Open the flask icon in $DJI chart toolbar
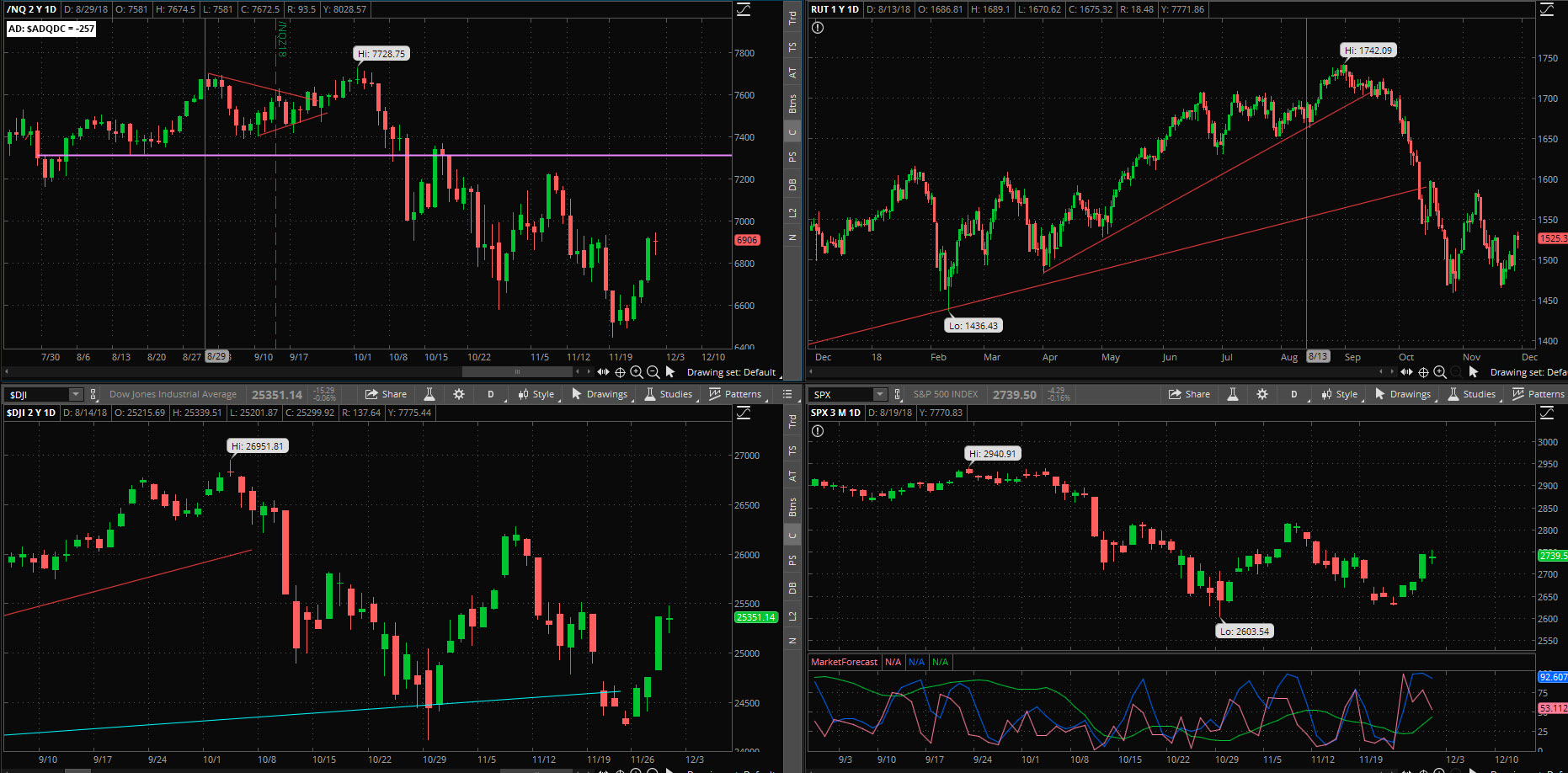Image resolution: width=1568 pixels, height=773 pixels. tap(429, 394)
